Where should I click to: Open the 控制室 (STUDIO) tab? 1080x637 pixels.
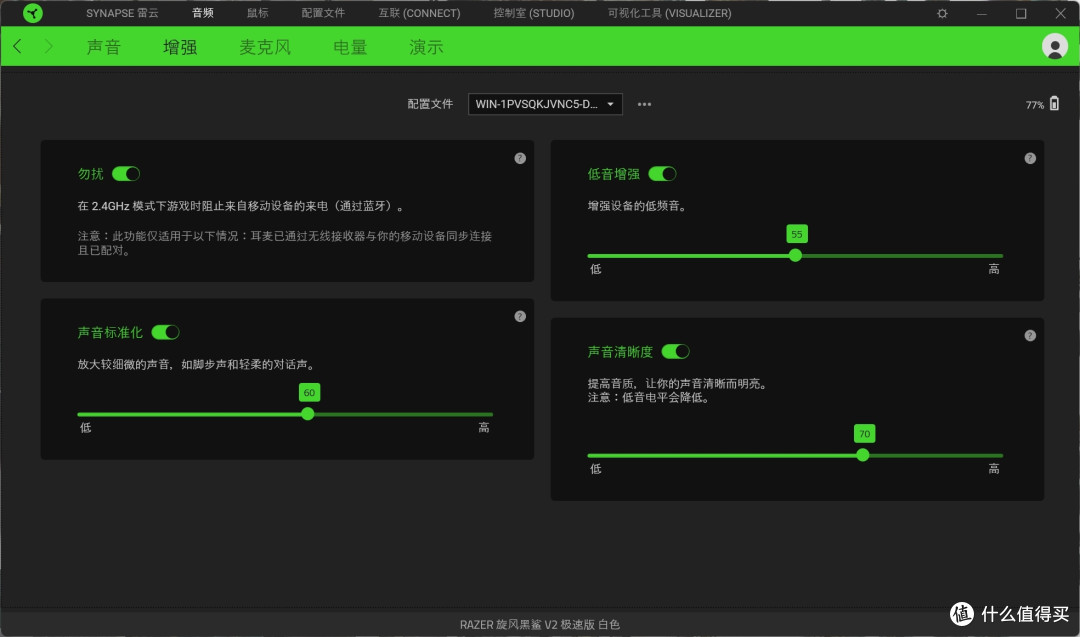click(534, 13)
